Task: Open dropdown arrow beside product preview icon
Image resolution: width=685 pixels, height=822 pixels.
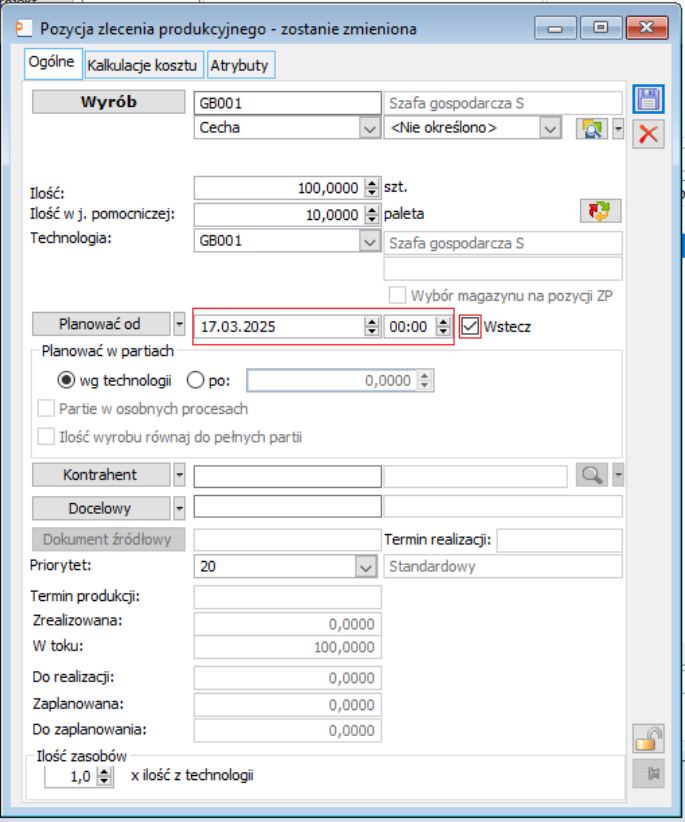Action: tap(618, 128)
